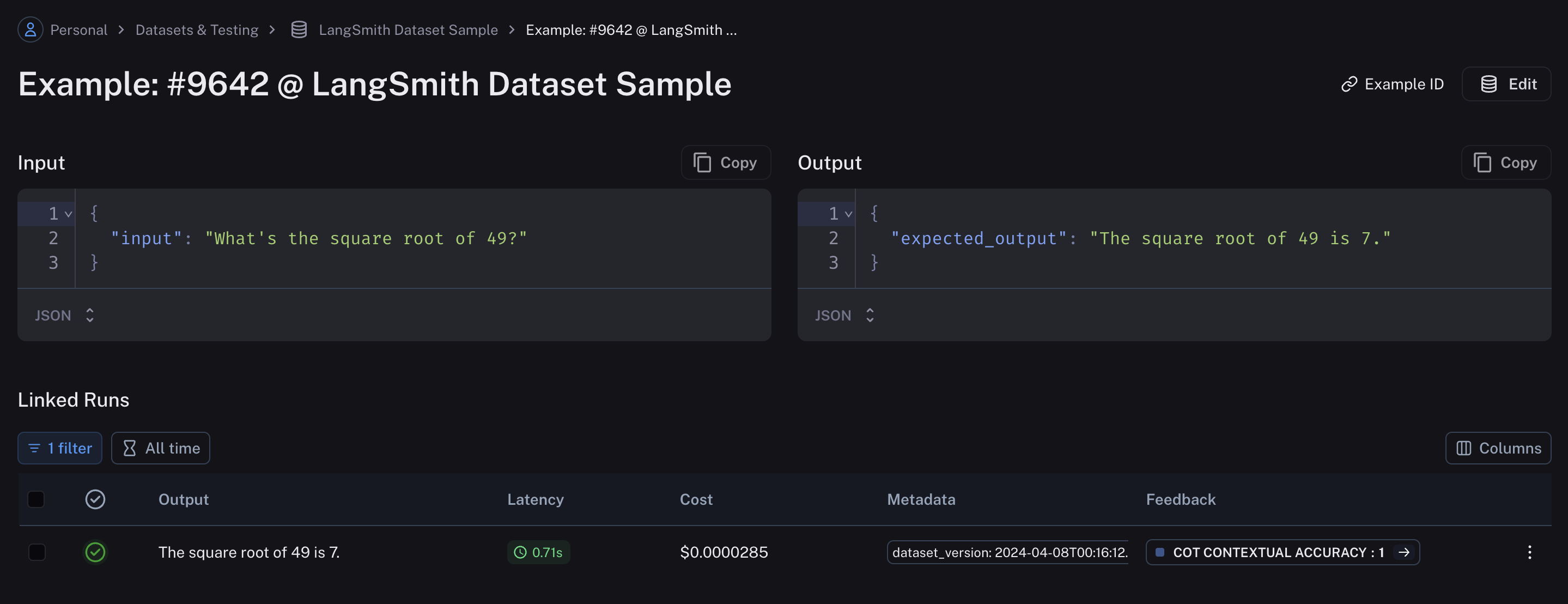The width and height of the screenshot is (1568, 604).
Task: Open the three-dot menu for the run row
Action: click(x=1529, y=552)
